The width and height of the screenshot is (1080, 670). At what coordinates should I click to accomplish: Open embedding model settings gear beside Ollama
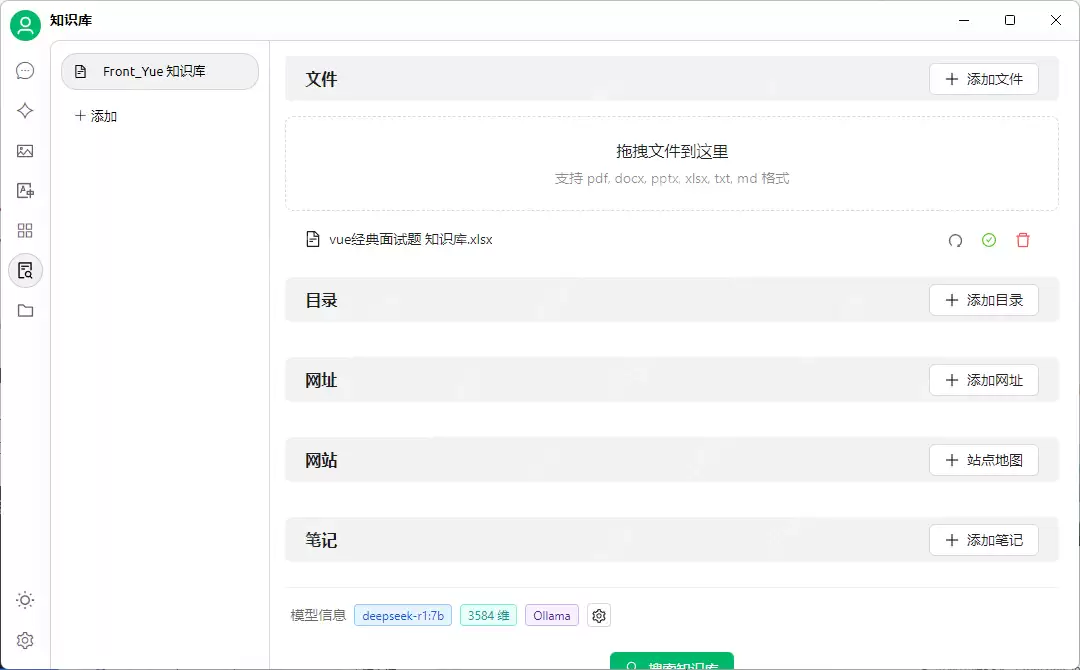tap(599, 615)
